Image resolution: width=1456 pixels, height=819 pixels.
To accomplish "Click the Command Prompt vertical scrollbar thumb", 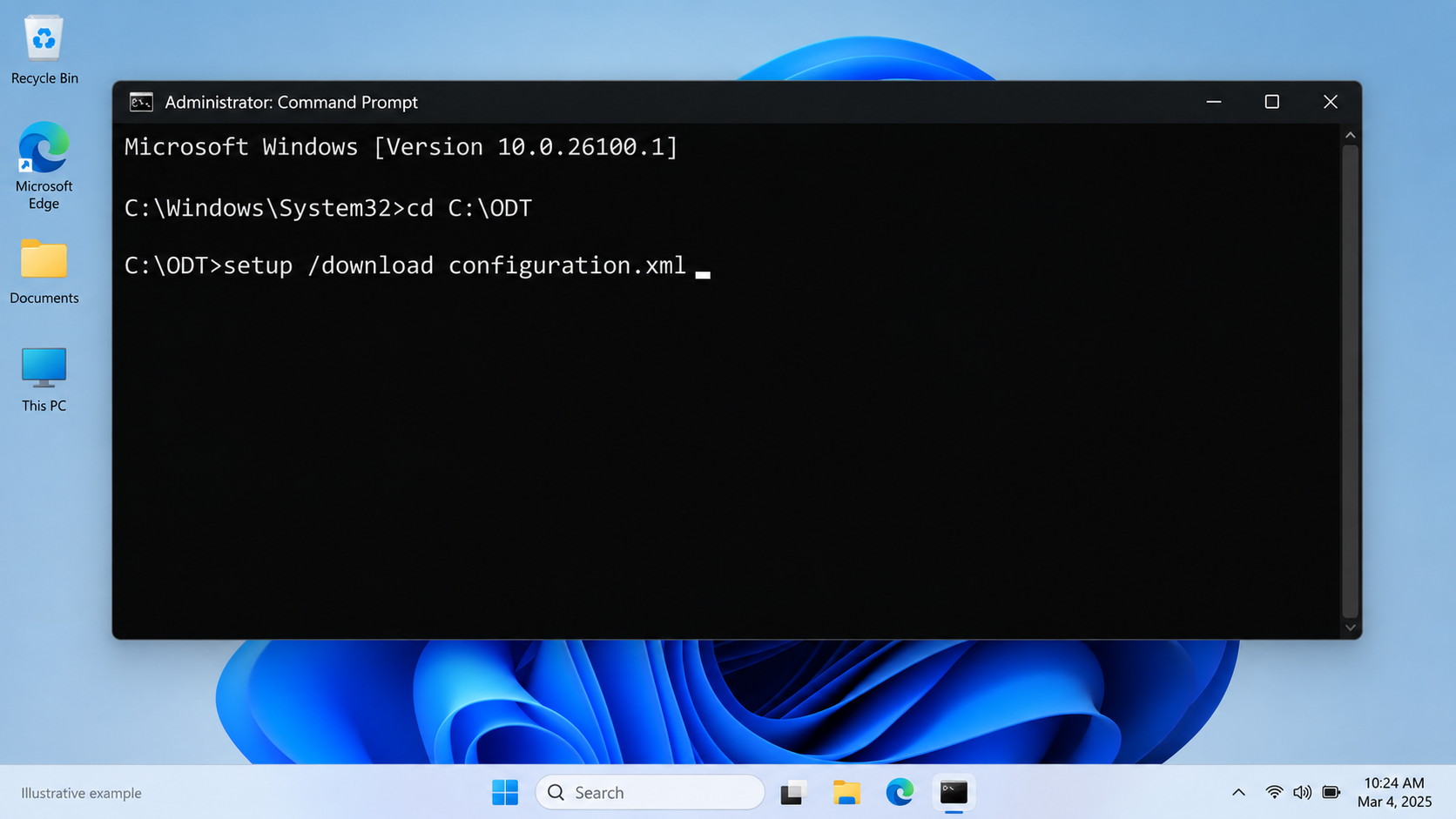I will [1351, 381].
